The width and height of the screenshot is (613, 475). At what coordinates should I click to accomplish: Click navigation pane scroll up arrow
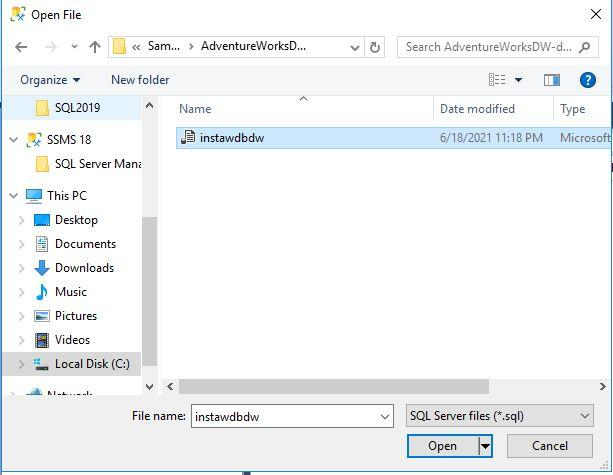click(149, 106)
